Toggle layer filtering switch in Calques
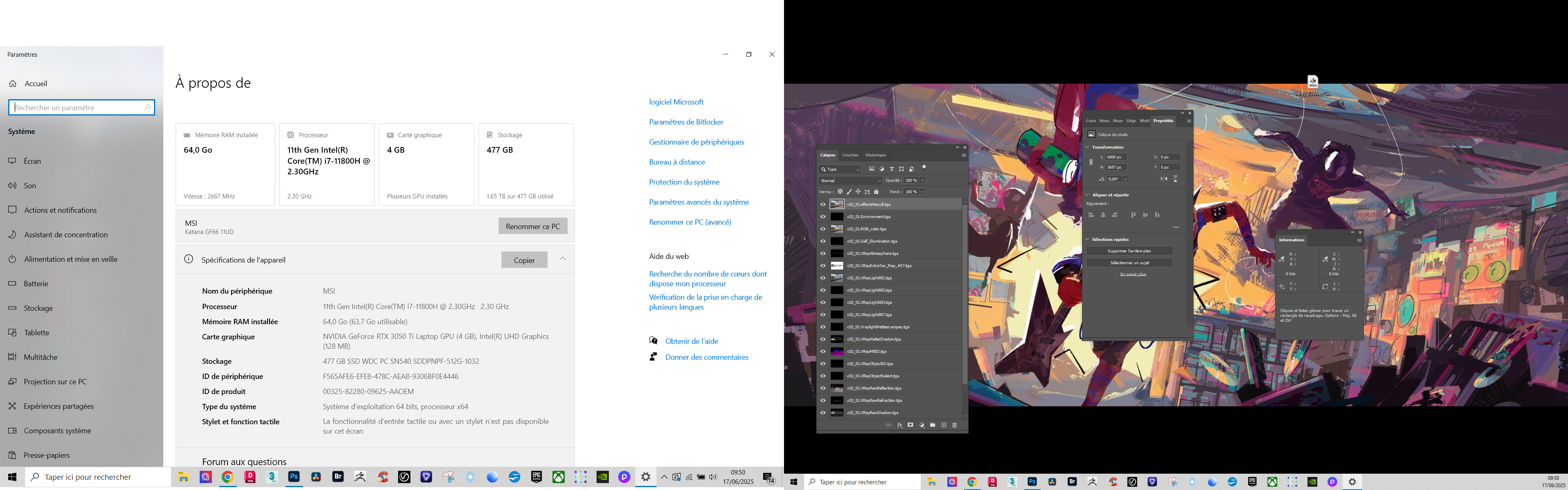 pyautogui.click(x=924, y=169)
